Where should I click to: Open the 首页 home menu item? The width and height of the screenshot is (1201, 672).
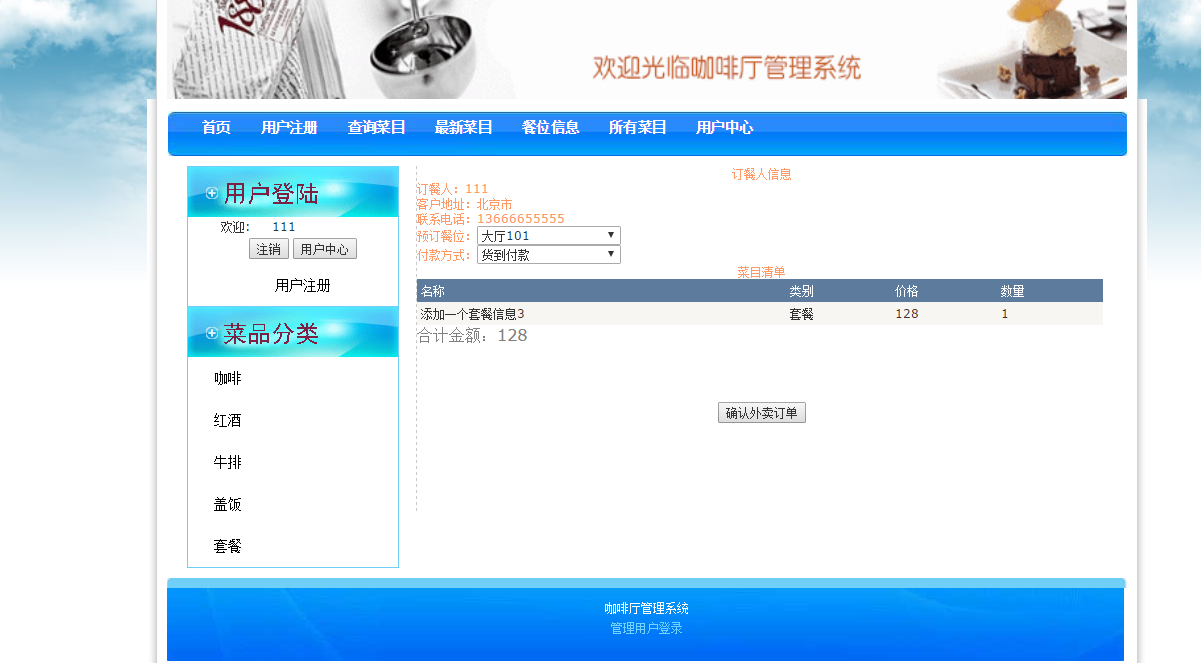216,127
